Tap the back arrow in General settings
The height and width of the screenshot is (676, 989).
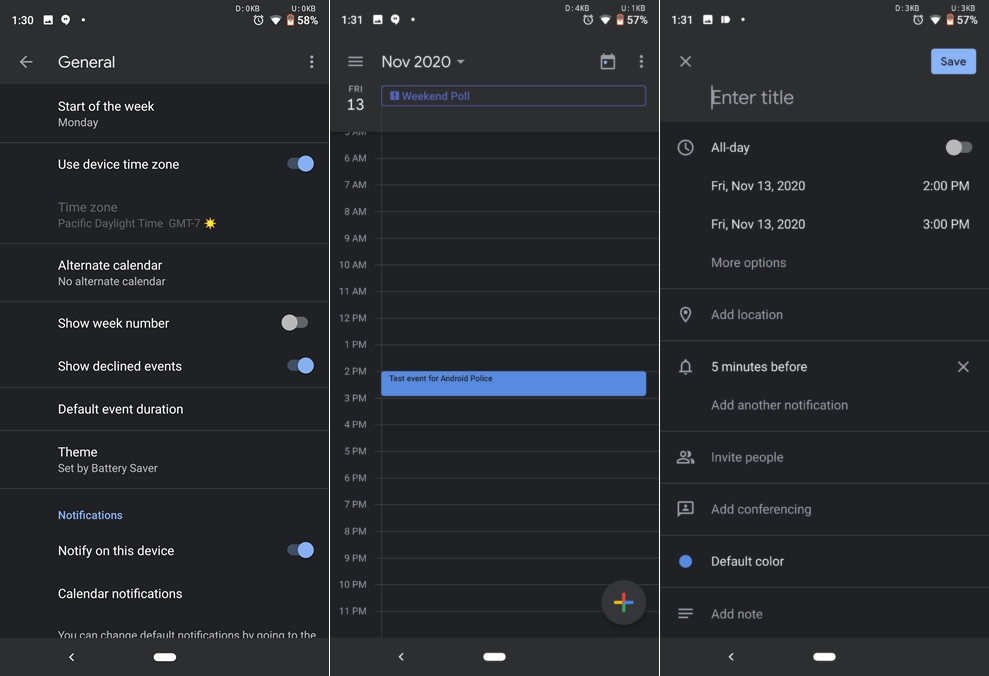[x=26, y=62]
